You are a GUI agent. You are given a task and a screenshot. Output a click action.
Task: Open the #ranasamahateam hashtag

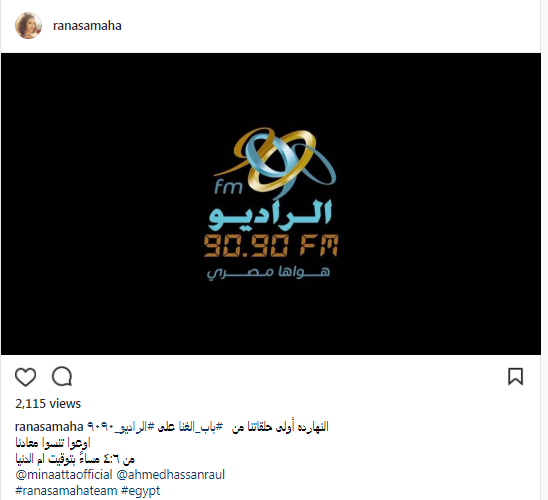pyautogui.click(x=66, y=491)
